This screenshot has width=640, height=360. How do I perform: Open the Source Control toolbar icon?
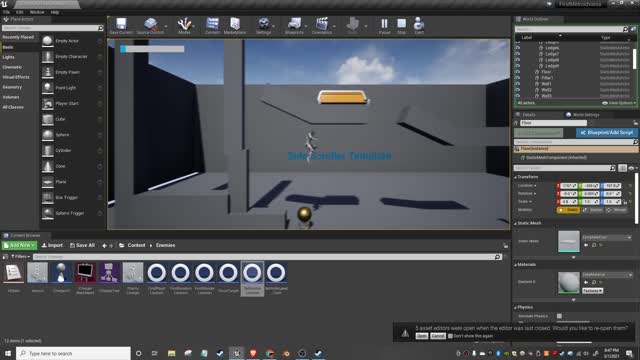pos(150,26)
